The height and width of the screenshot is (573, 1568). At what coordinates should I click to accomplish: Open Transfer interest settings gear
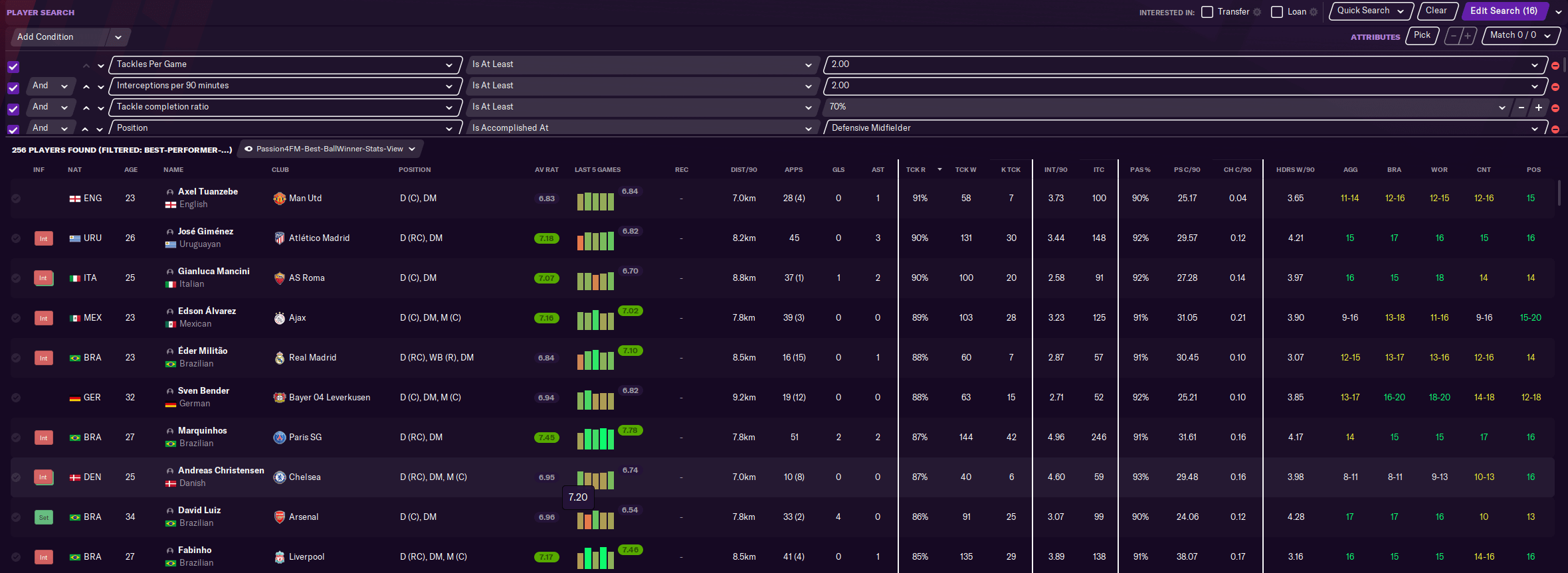coord(1257,12)
